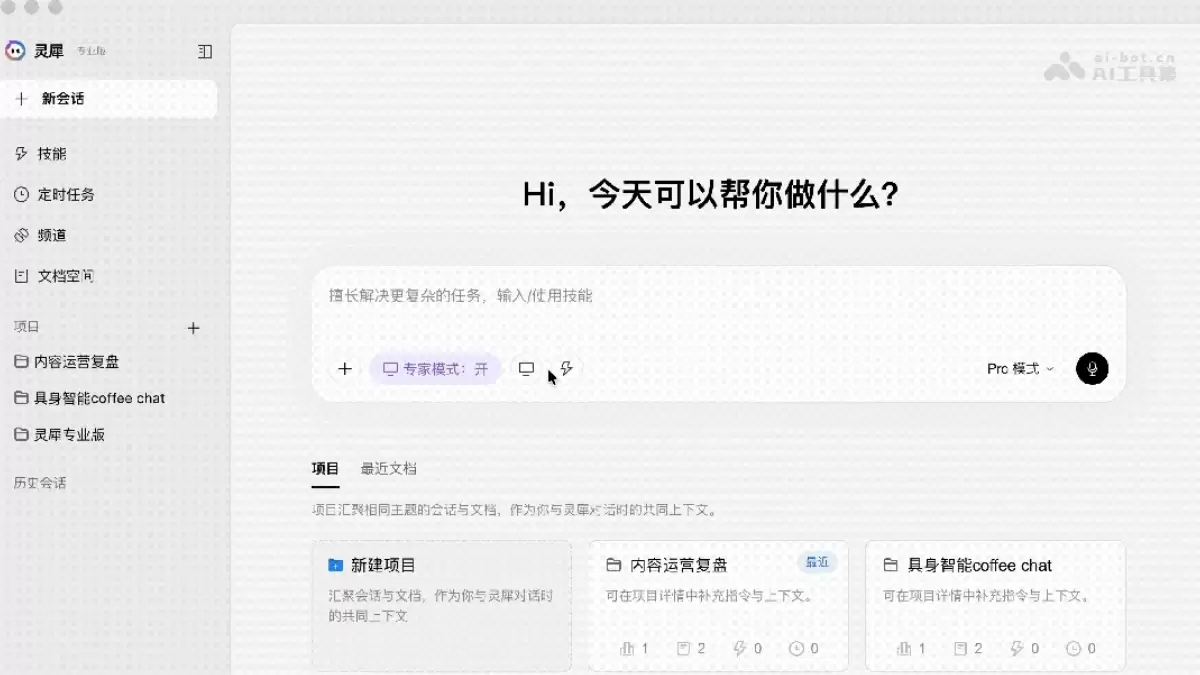
Task: Click the 新建项目 card
Action: [x=442, y=606]
